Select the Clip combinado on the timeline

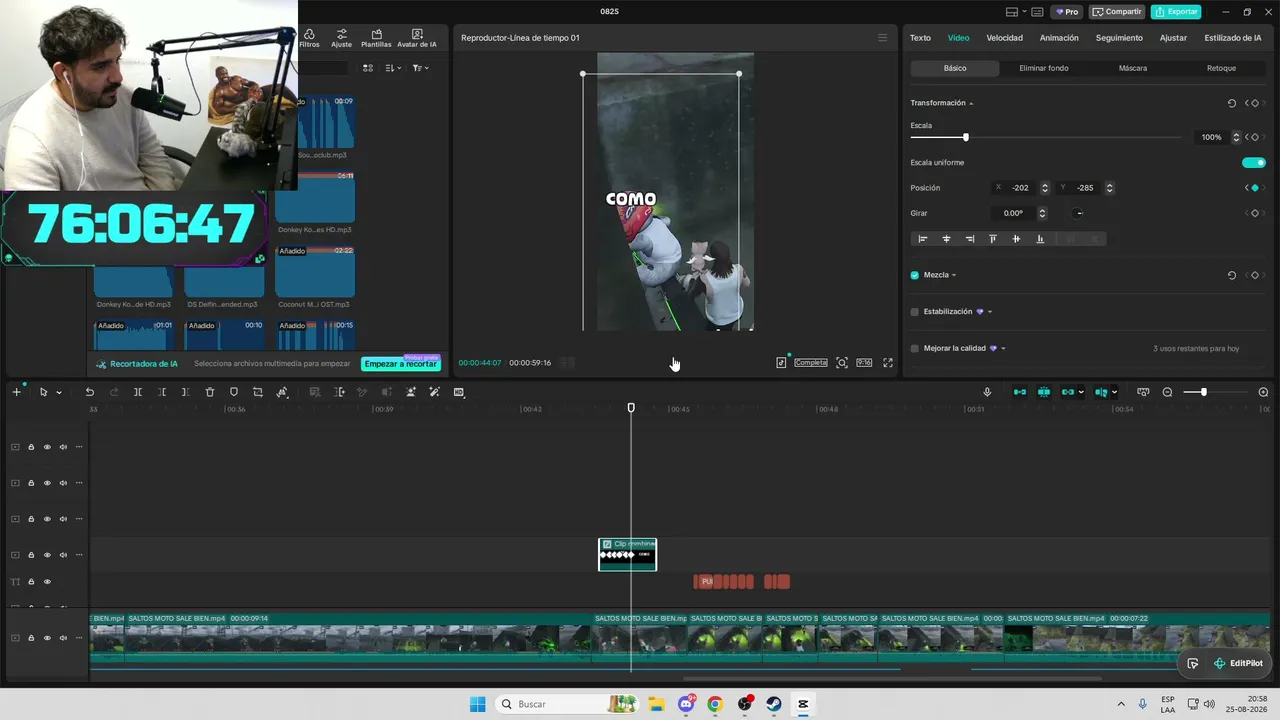pyautogui.click(x=628, y=555)
